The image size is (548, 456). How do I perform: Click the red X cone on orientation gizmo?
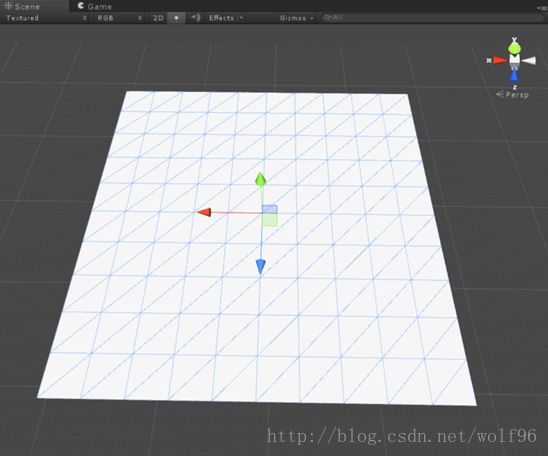point(500,60)
